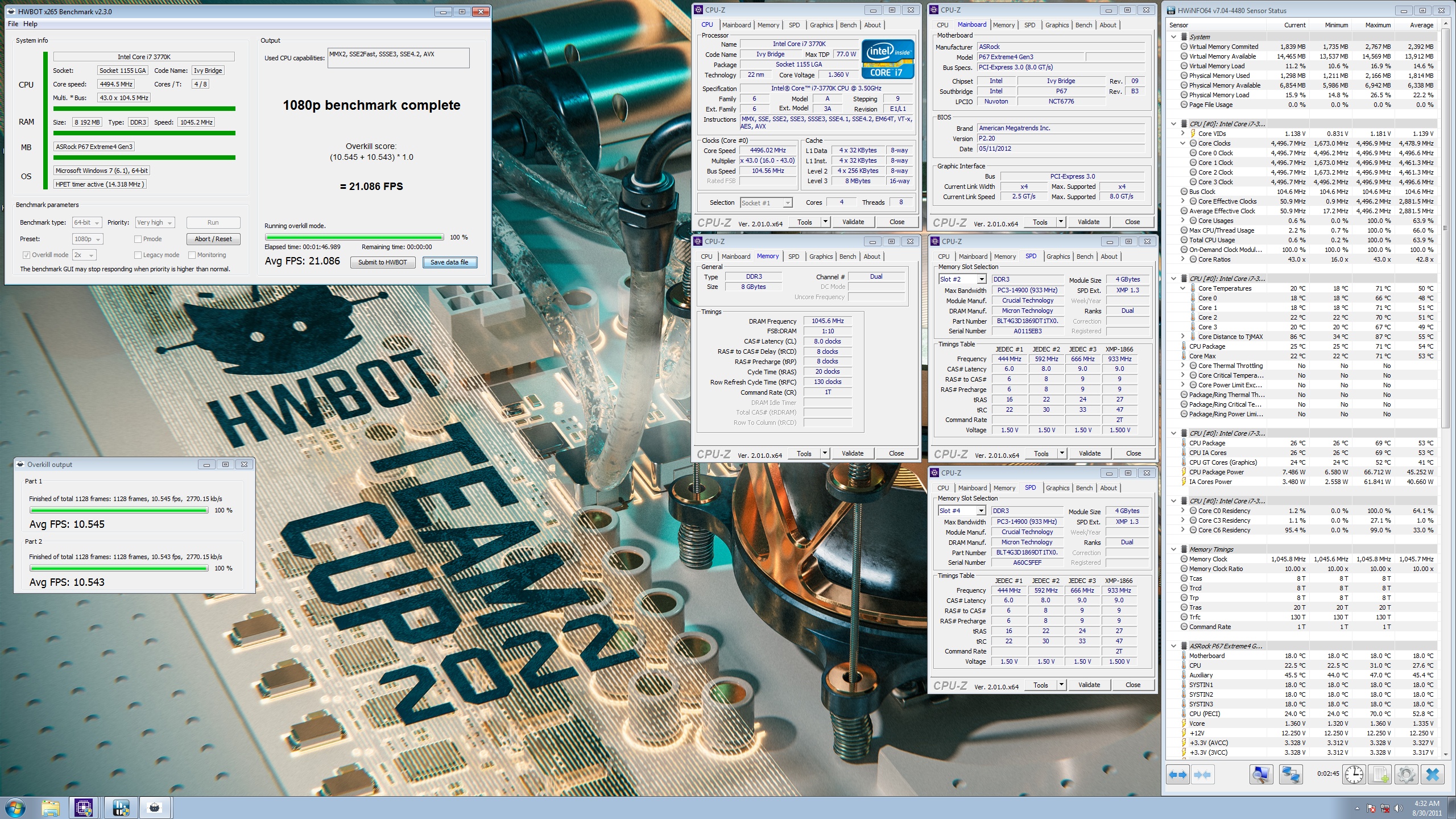The image size is (1456, 819).
Task: Click Running overkill mode progress bar
Action: click(x=354, y=237)
